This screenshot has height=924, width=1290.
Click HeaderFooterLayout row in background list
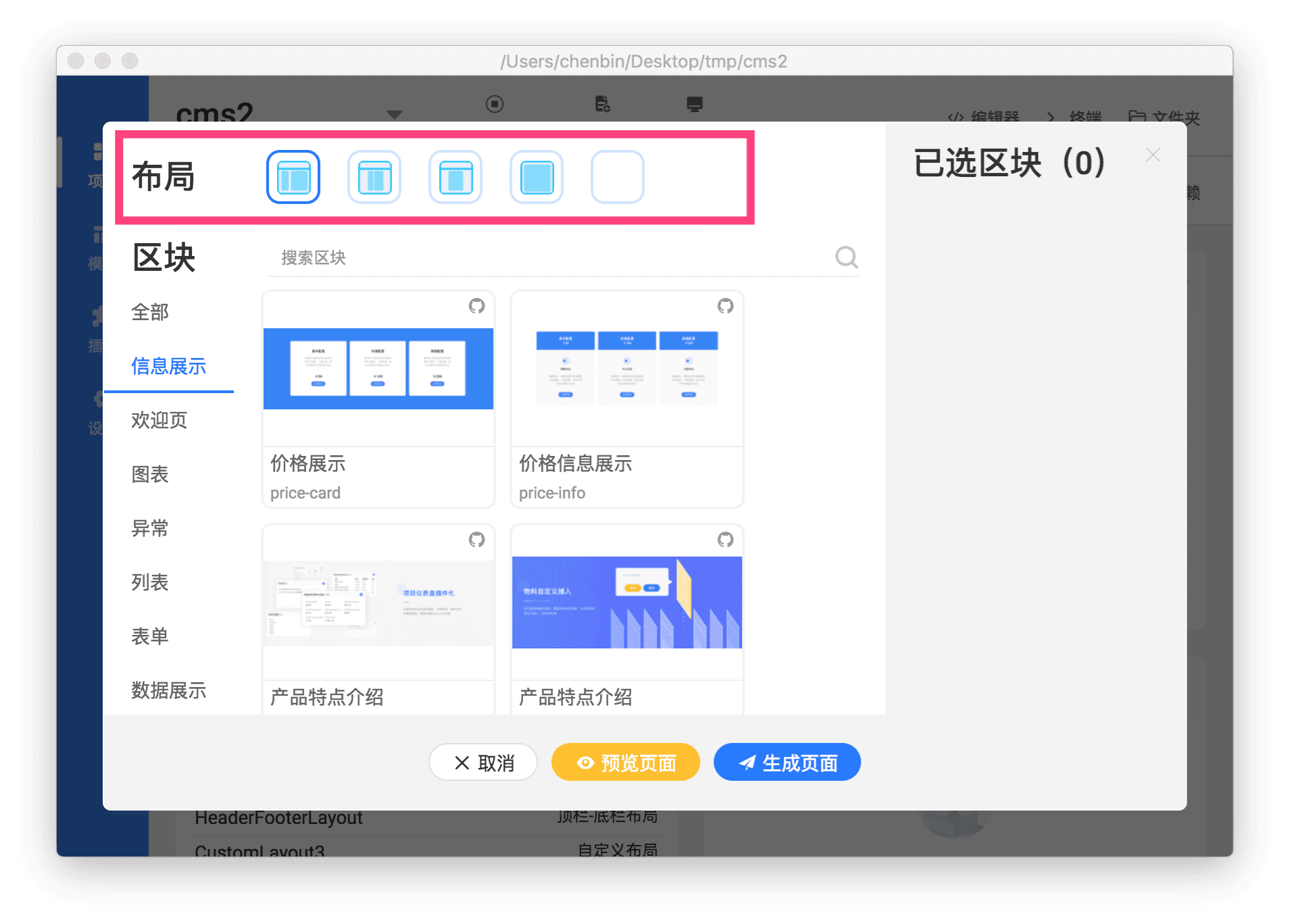click(426, 819)
